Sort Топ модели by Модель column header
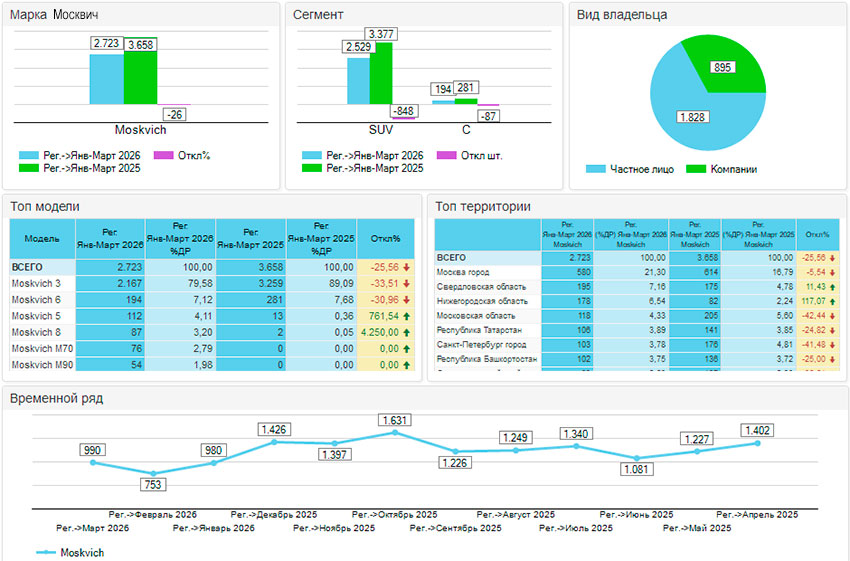850x561 pixels. point(41,239)
